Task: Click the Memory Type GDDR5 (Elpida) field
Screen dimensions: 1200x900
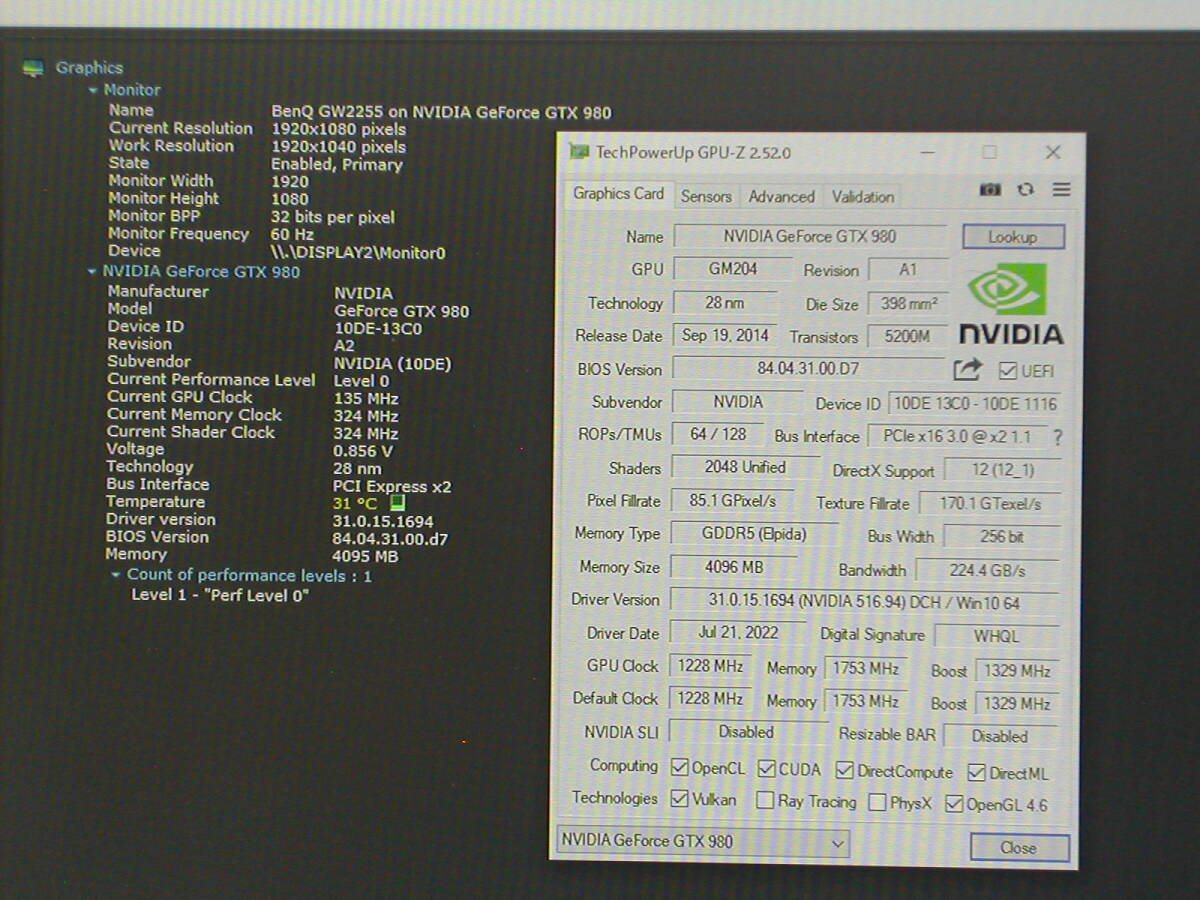Action: 754,534
